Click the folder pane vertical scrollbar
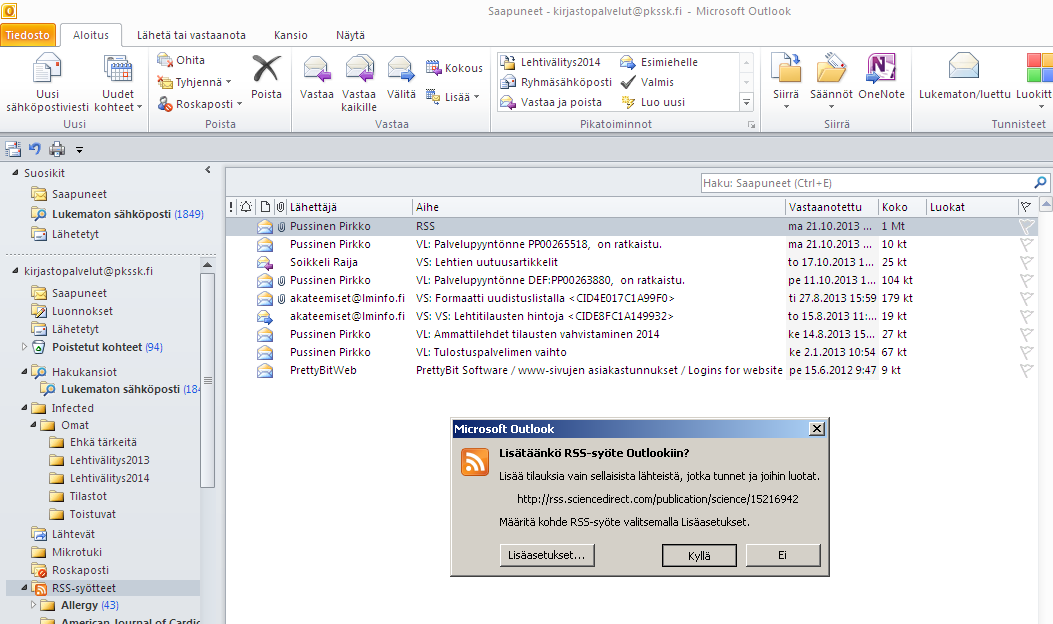Viewport: 1053px width, 624px height. [x=208, y=380]
